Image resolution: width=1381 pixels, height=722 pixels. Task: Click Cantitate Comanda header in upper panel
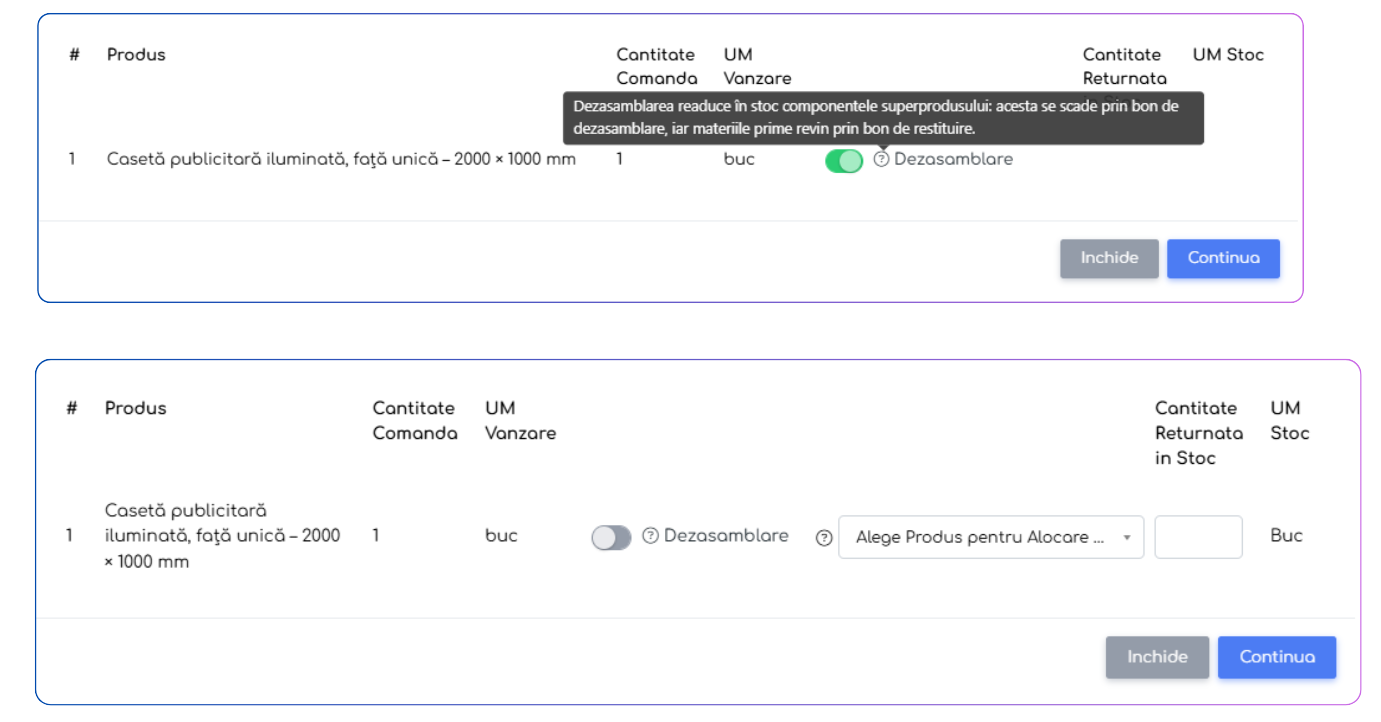(657, 67)
